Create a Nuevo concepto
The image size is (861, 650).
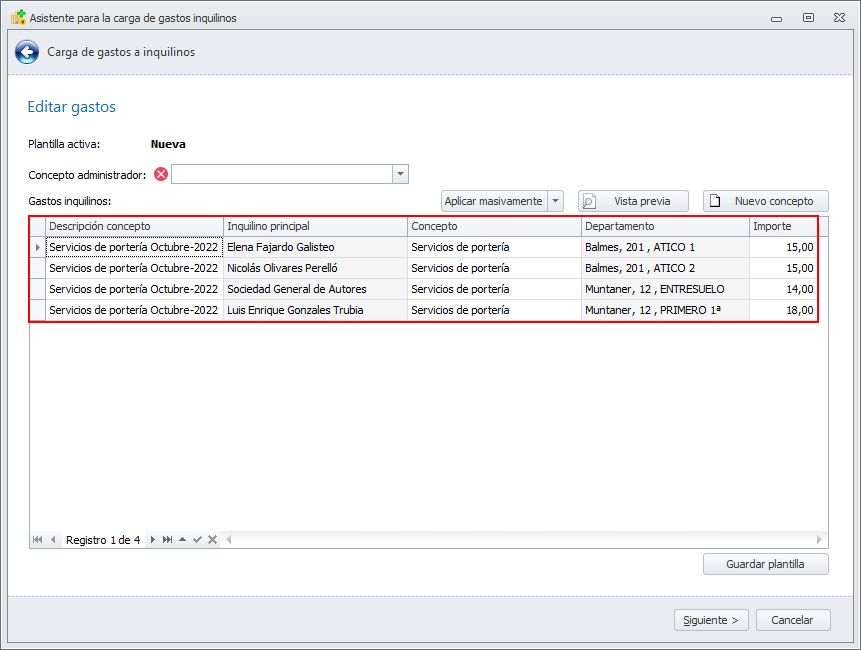[765, 201]
